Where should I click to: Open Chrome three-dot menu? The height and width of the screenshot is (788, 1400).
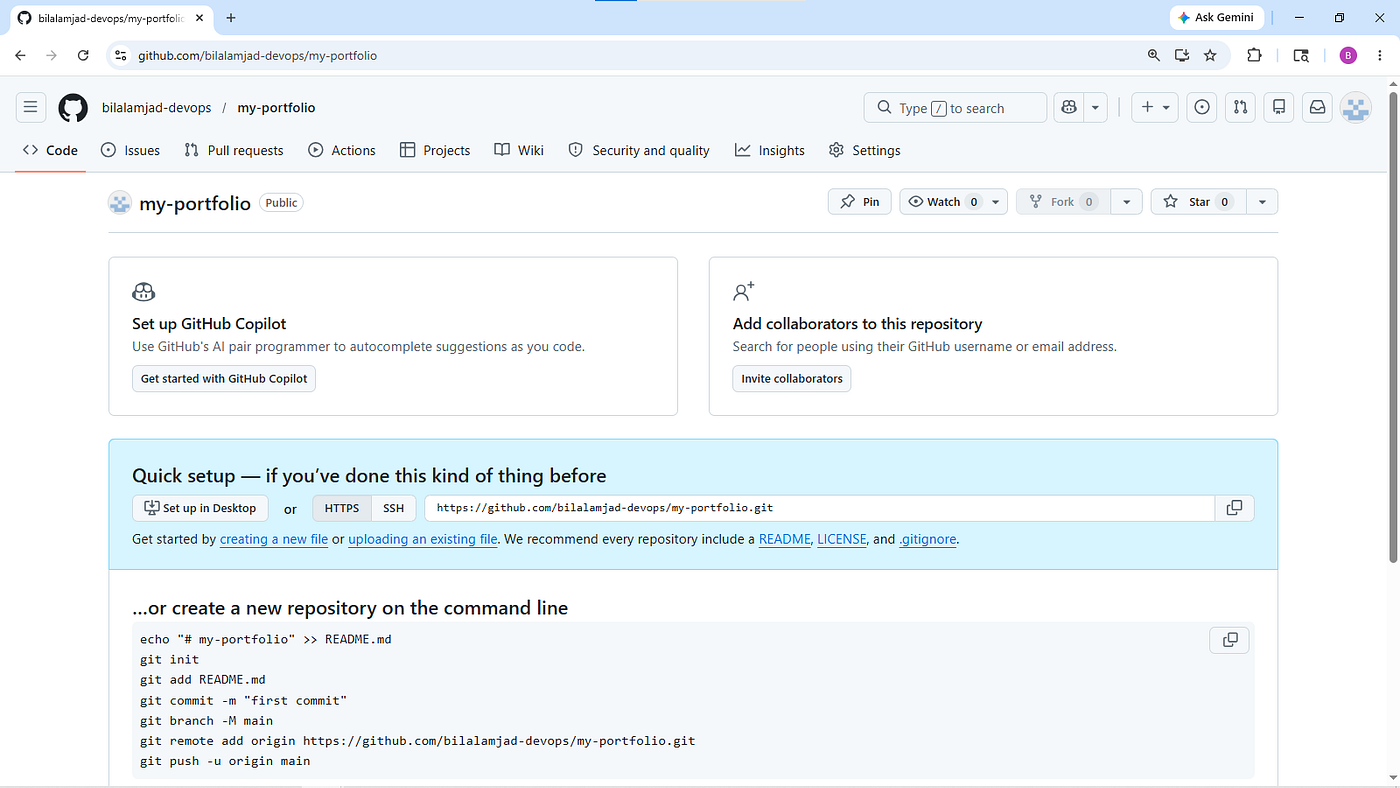[x=1380, y=55]
